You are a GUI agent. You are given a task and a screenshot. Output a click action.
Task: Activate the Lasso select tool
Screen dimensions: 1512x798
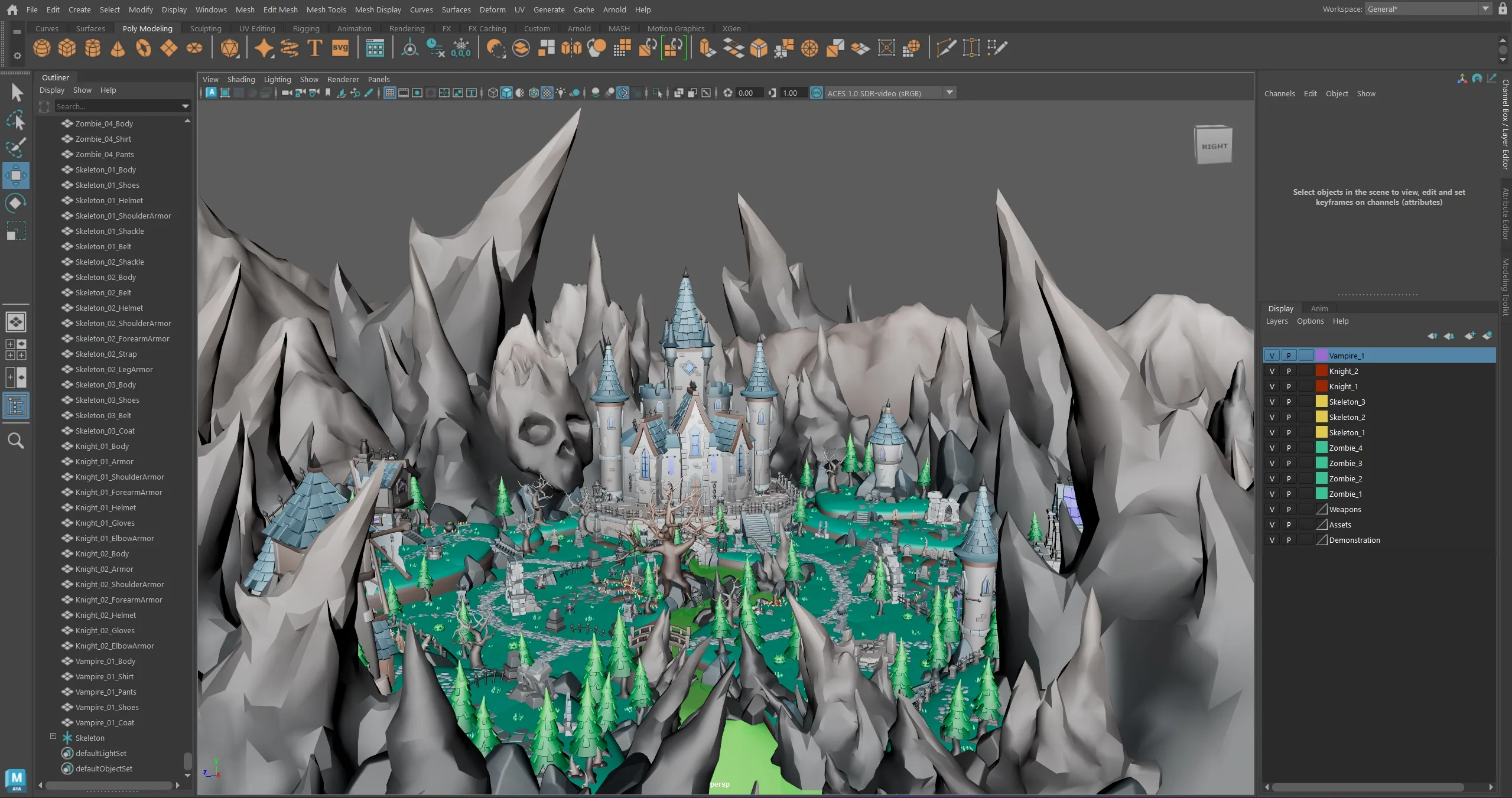click(16, 120)
